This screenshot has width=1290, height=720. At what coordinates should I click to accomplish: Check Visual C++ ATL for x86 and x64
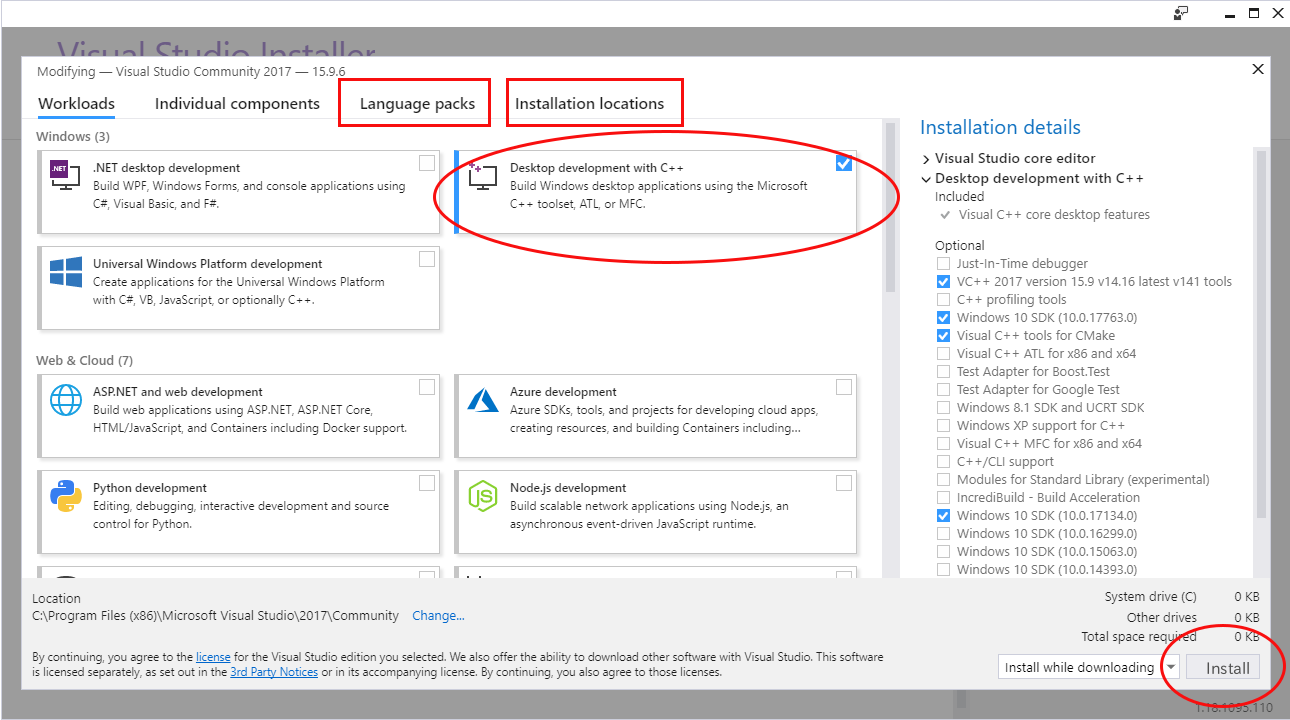(943, 354)
